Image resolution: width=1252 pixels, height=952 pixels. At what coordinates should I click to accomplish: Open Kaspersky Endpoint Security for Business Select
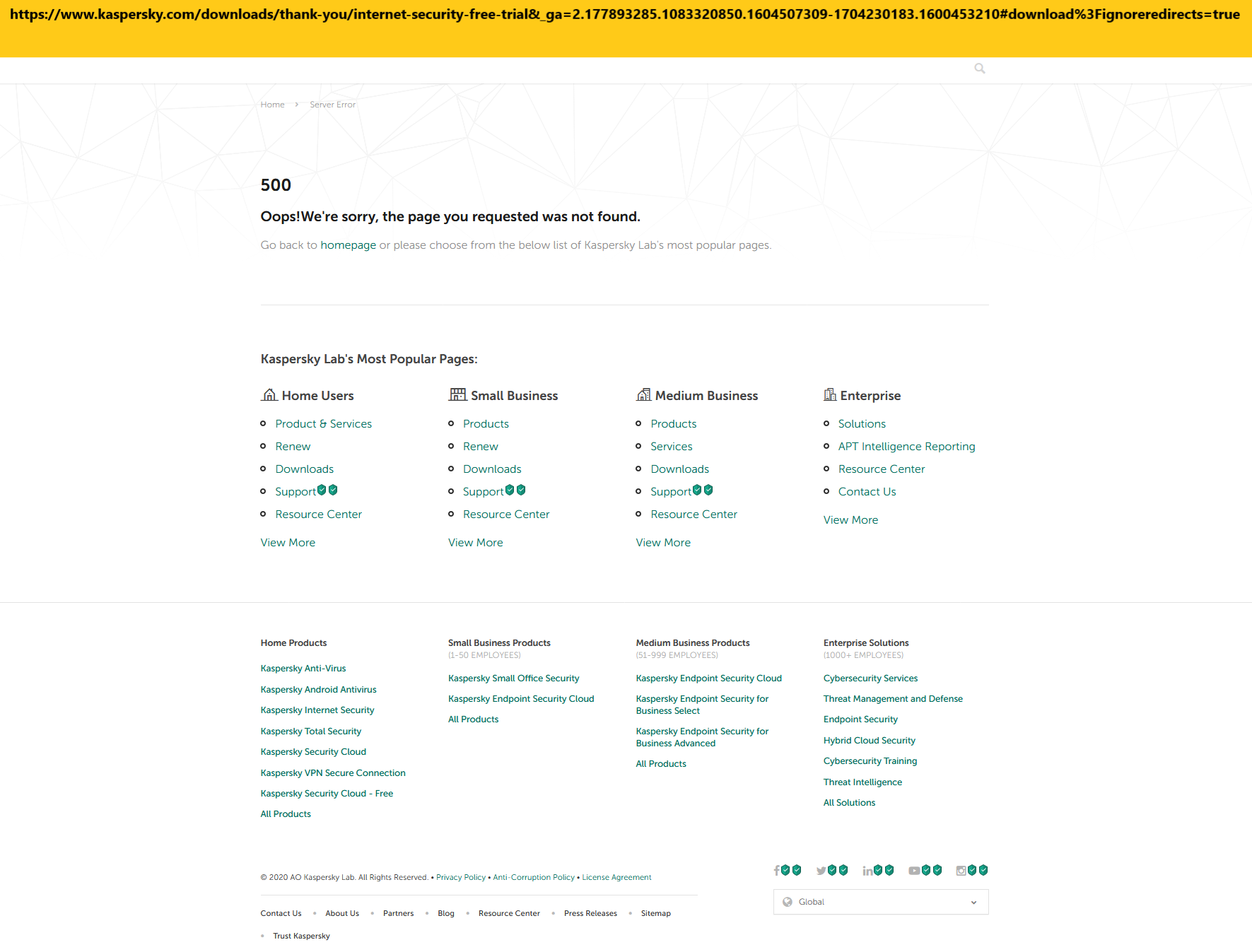702,705
